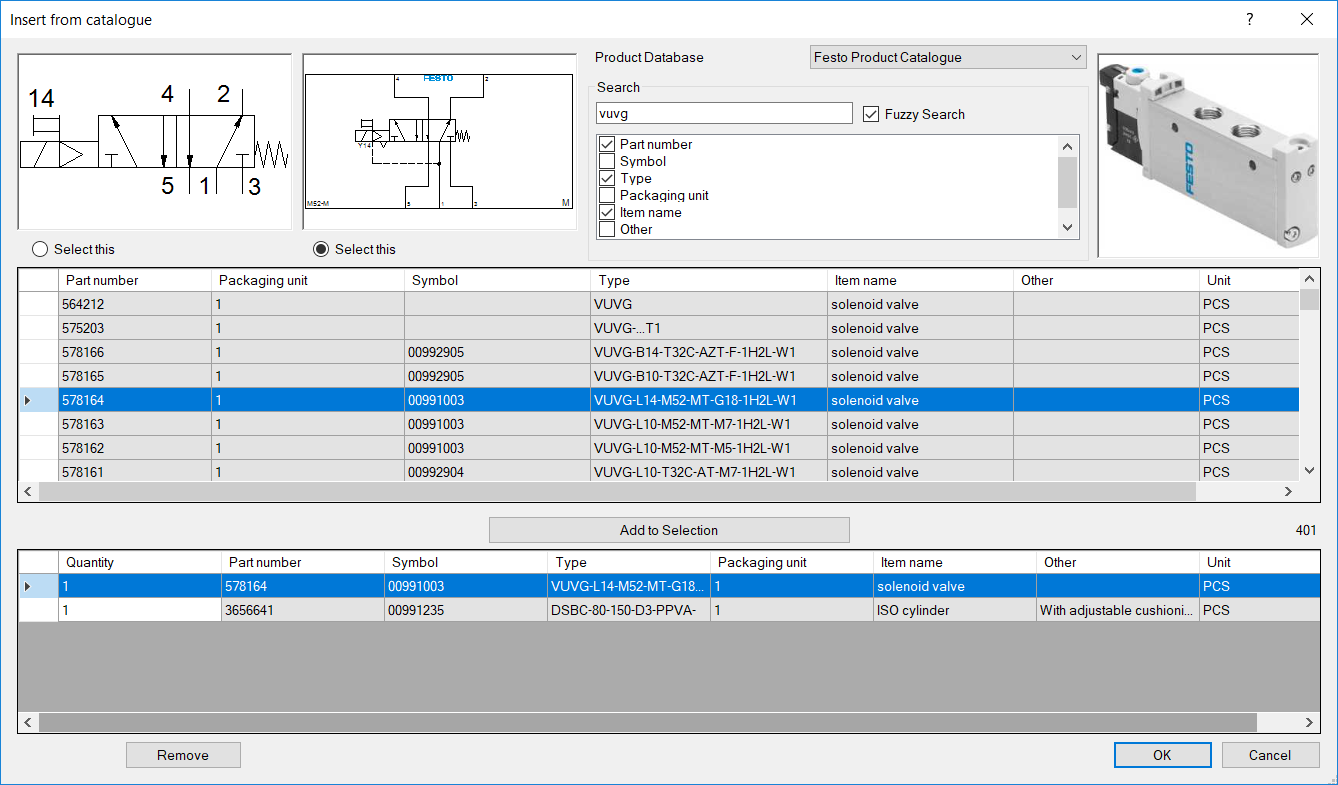The width and height of the screenshot is (1338, 785).
Task: Toggle the Fuzzy Search checkbox
Action: point(870,114)
